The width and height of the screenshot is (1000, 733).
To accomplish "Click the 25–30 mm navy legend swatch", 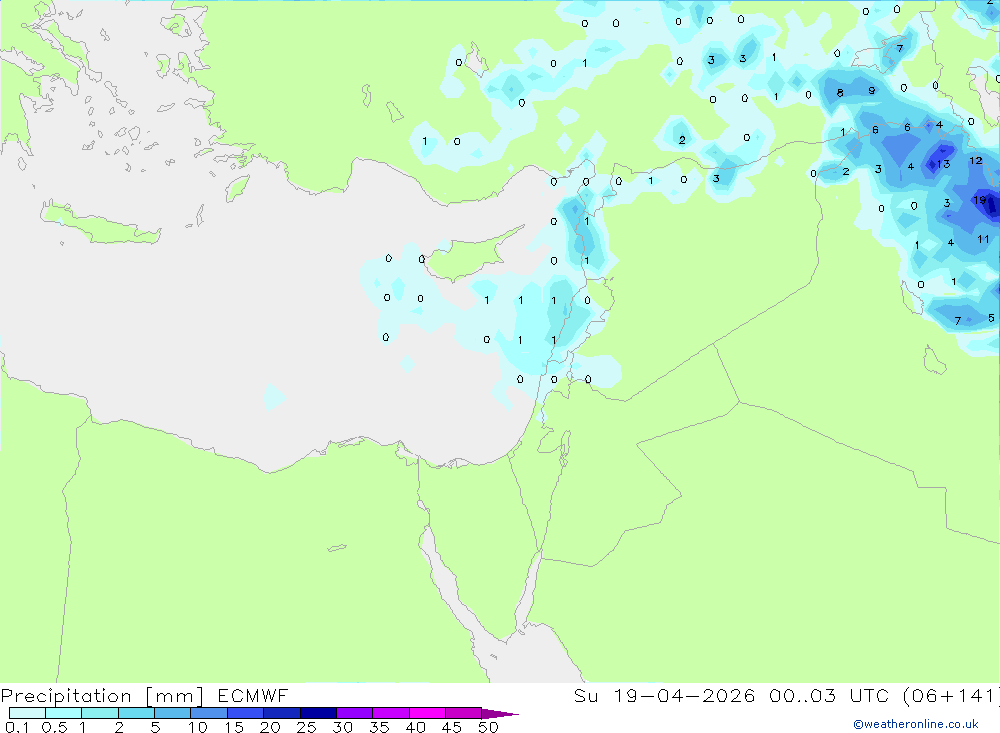I will click(318, 713).
